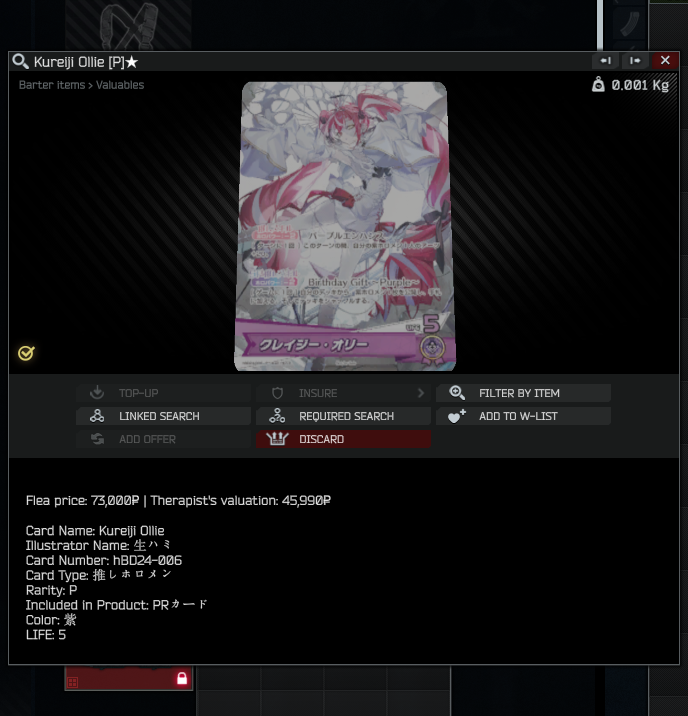Click the red locked slot padlock icon
This screenshot has width=688, height=716.
[182, 678]
